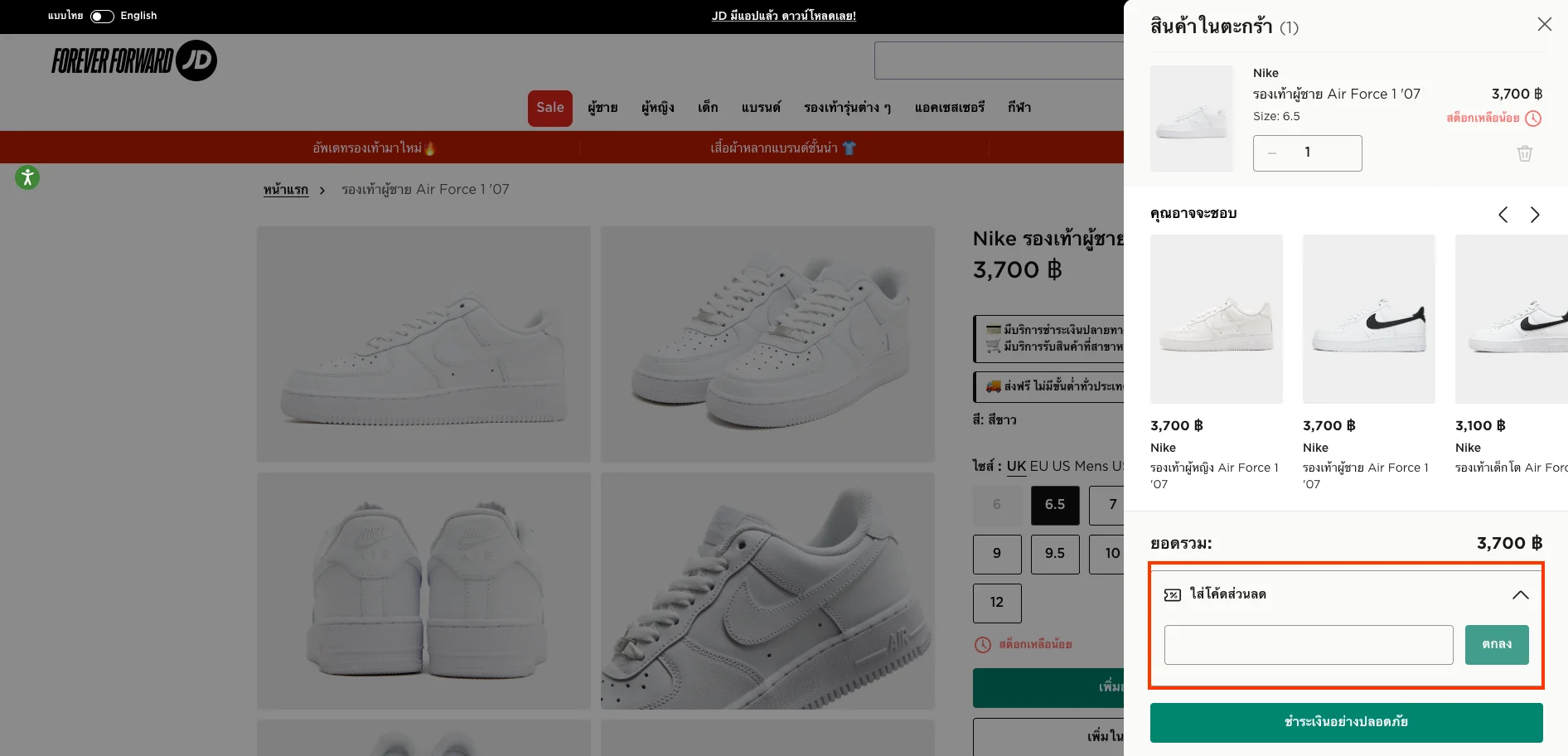Close the cart panel
The image size is (1568, 756).
click(1544, 24)
